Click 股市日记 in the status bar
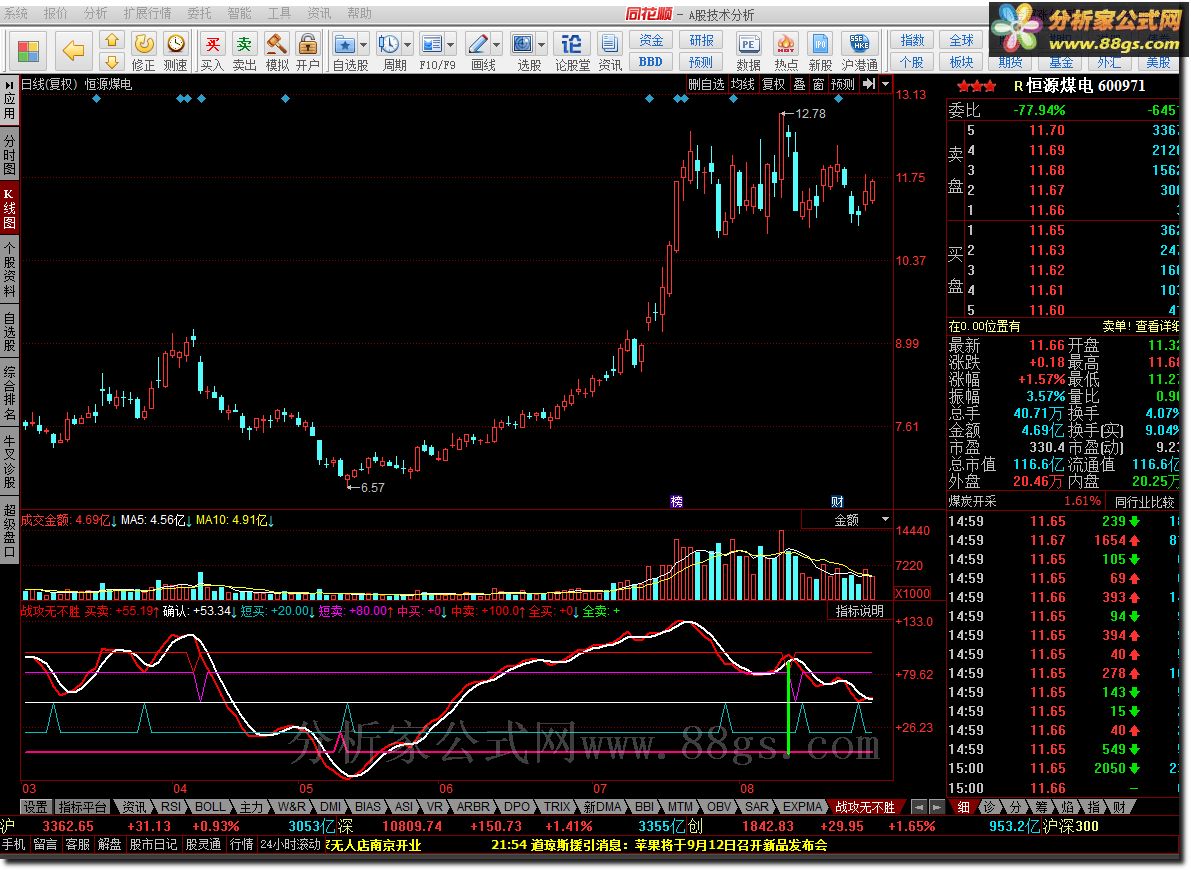The height and width of the screenshot is (870, 1191). point(153,844)
